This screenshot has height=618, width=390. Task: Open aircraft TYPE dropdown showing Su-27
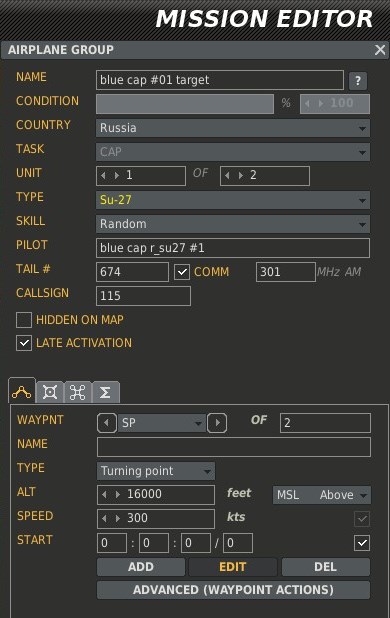[x=233, y=200]
